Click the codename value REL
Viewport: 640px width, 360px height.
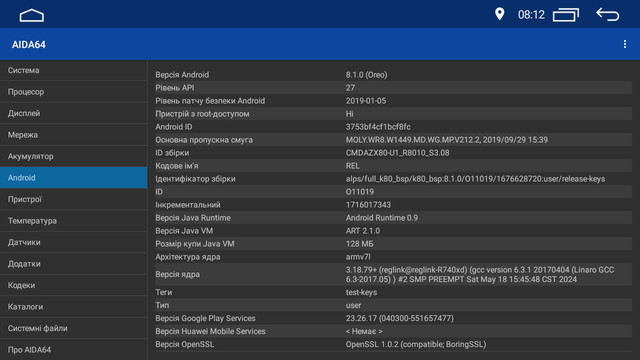tap(352, 166)
